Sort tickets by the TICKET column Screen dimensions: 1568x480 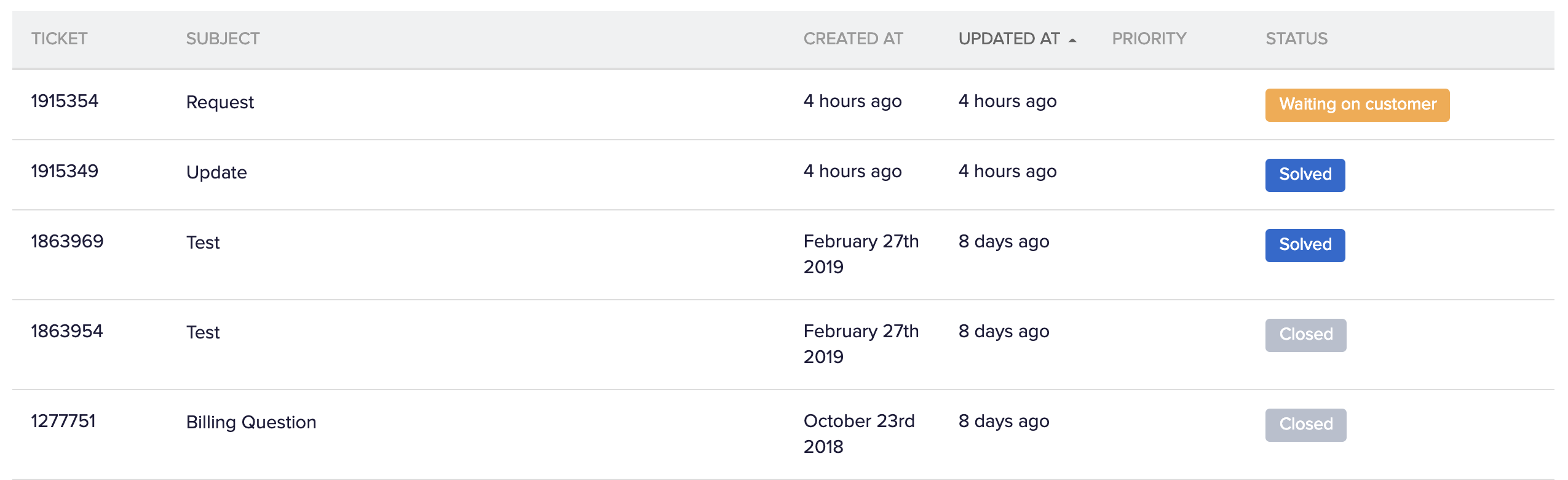[x=59, y=39]
